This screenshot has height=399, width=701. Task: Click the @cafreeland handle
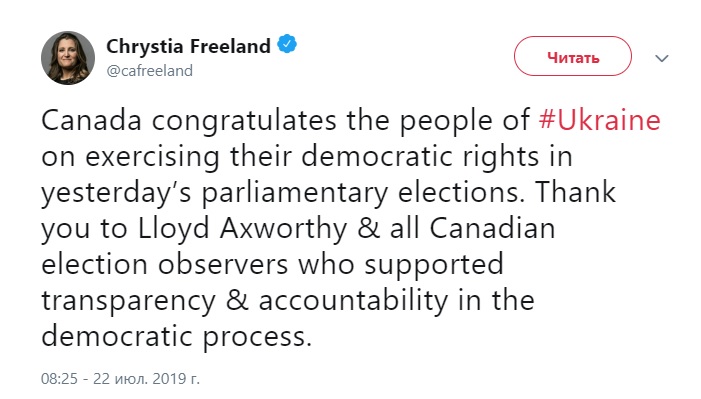click(x=150, y=71)
